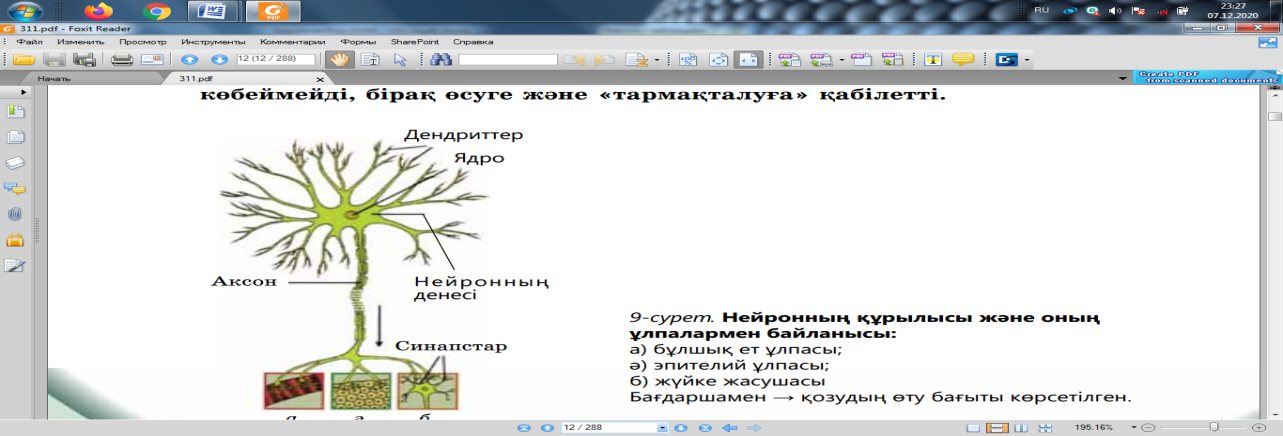Open the Signatures panel in left sidebar
The image size is (1283, 436).
tap(15, 266)
